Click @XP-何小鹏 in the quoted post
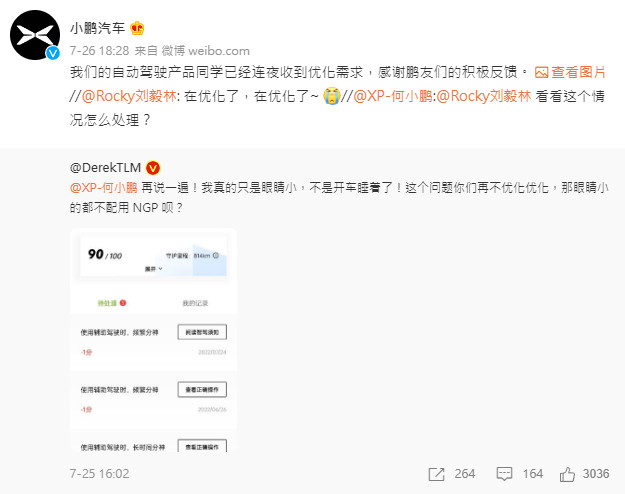 click(104, 187)
